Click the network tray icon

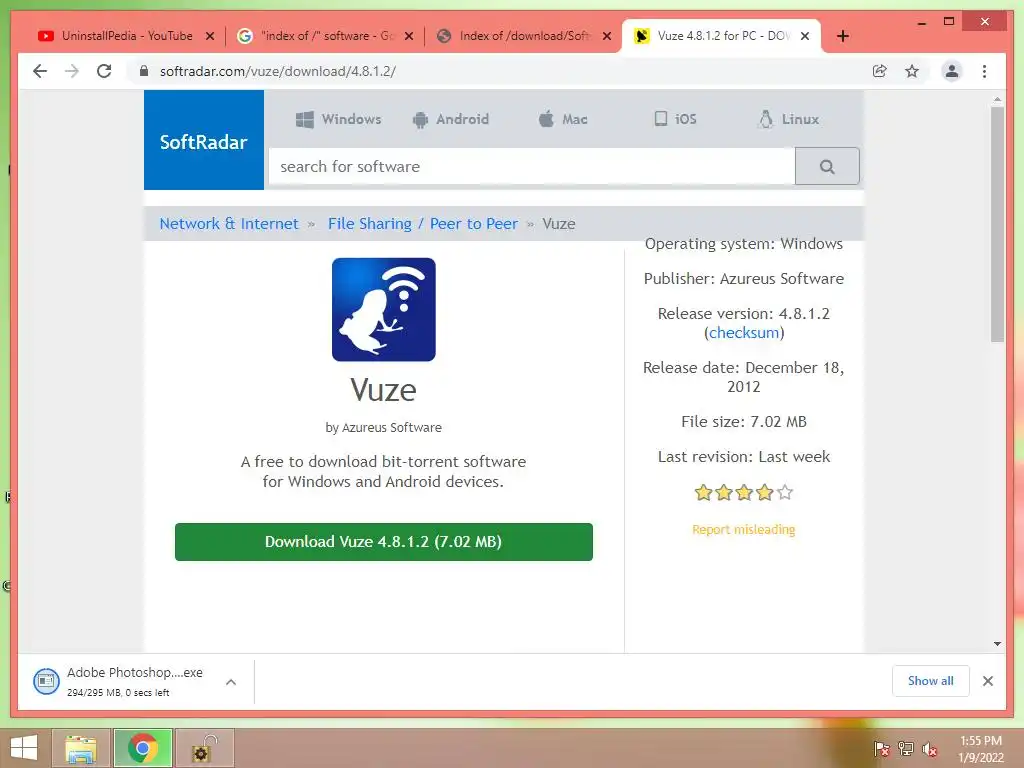[905, 749]
